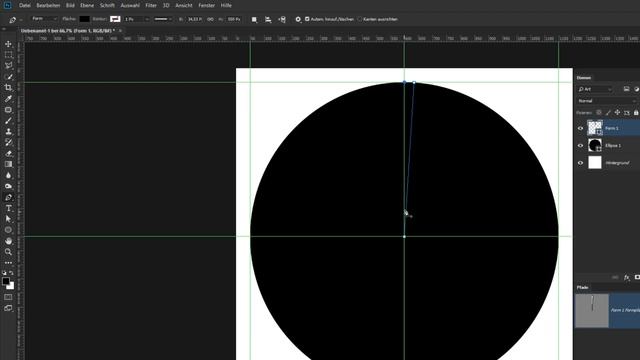640x360 pixels.
Task: Open the Filter menu
Action: pos(151,5)
